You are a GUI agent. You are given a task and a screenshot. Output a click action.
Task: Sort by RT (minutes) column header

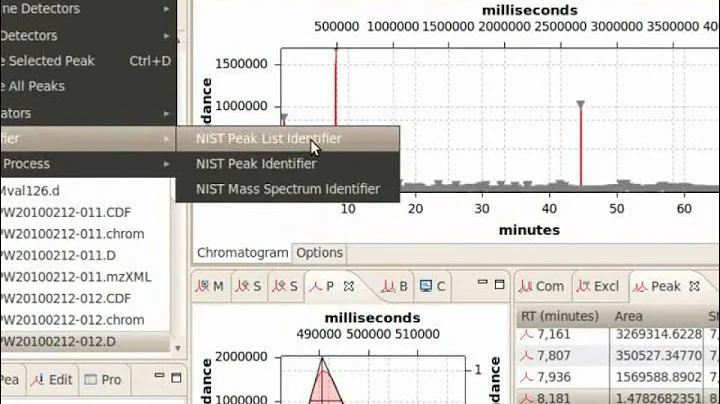click(562, 316)
